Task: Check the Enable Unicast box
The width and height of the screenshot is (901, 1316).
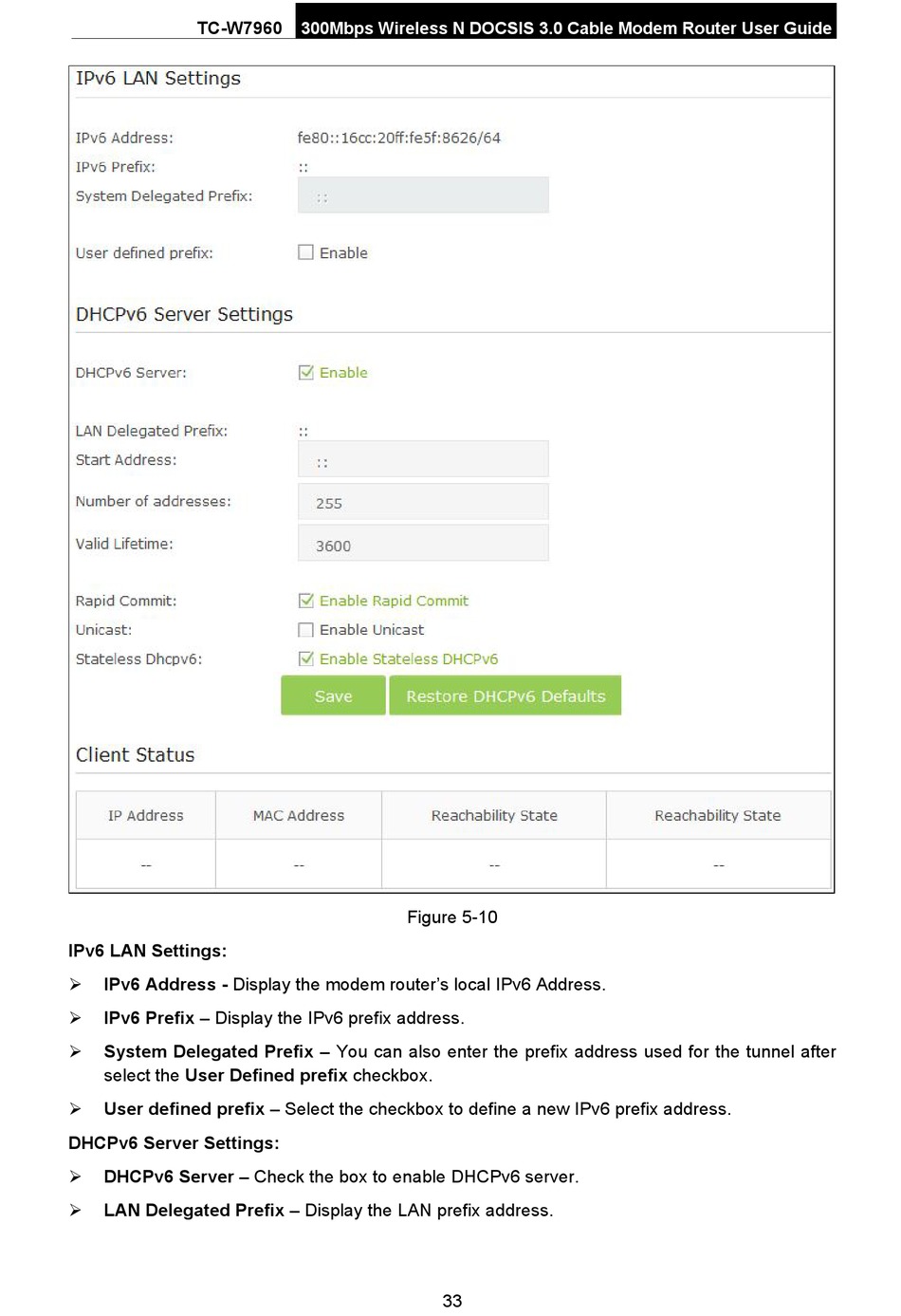Action: [305, 630]
